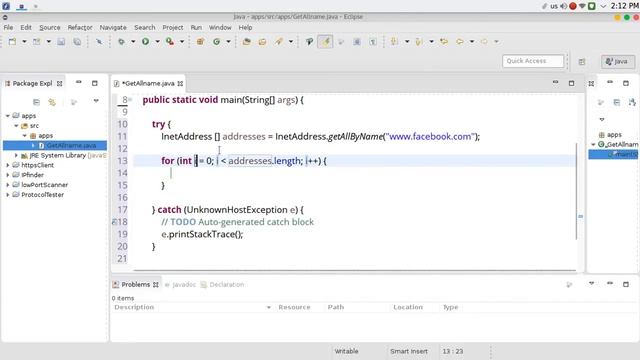Open the Refactor menu
Screen dimensions: 640x360
pyautogui.click(x=80, y=27)
